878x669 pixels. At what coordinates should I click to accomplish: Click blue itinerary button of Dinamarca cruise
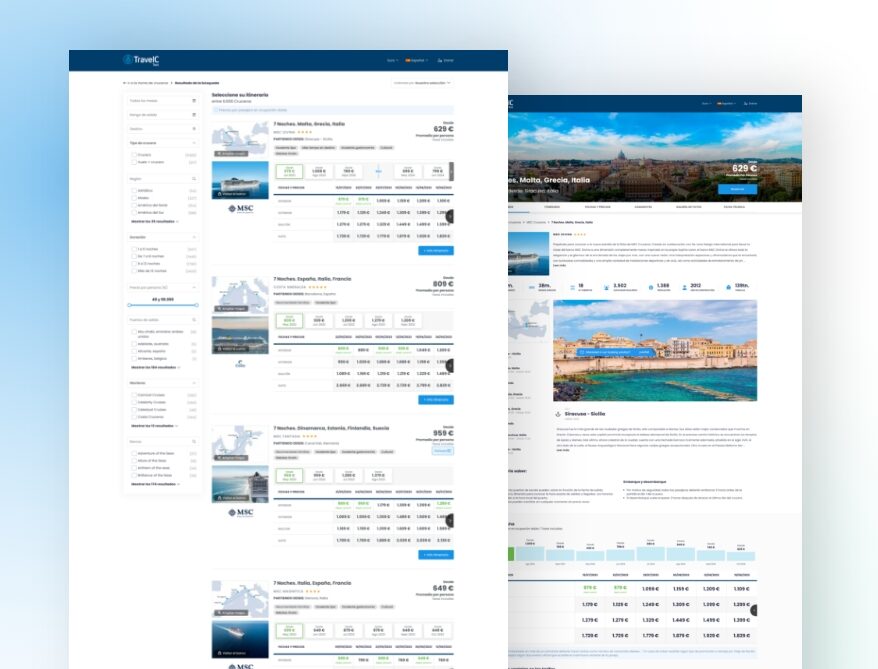tap(436, 555)
